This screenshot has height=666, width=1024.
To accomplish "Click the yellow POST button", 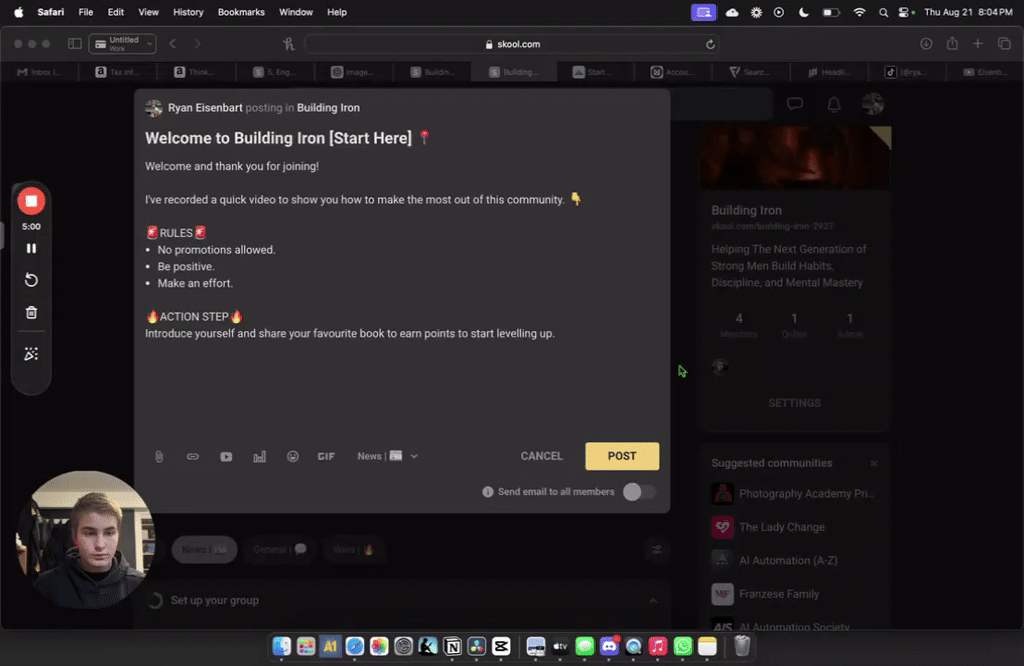I will coord(622,456).
